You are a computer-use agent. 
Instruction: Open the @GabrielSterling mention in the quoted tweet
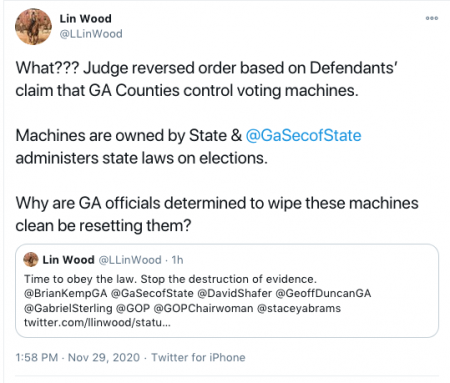pyautogui.click(x=68, y=308)
